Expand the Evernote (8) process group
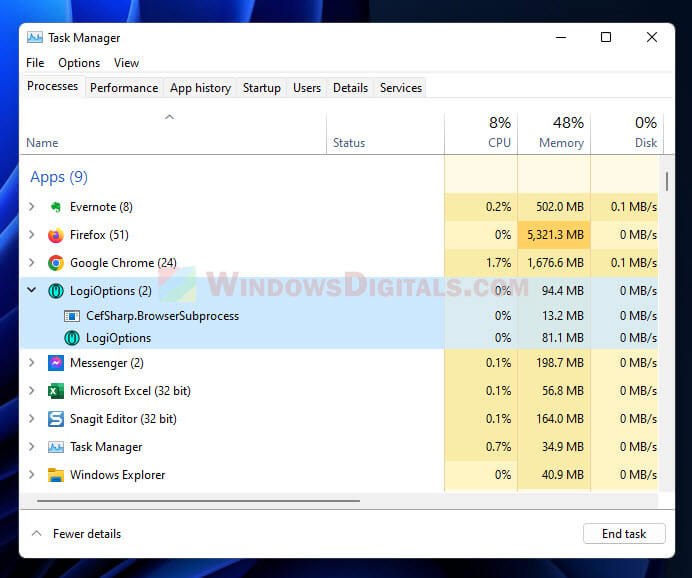 pyautogui.click(x=31, y=206)
